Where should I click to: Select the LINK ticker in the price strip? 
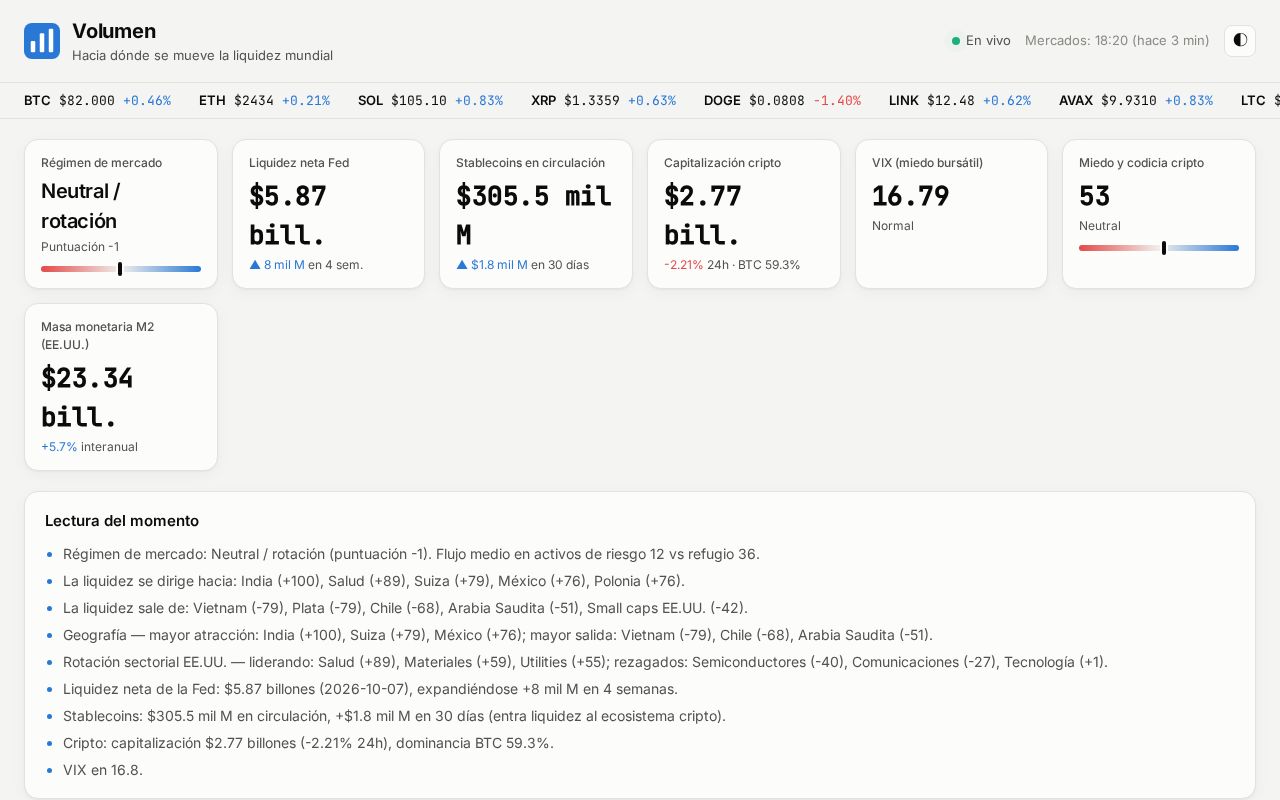tap(960, 101)
